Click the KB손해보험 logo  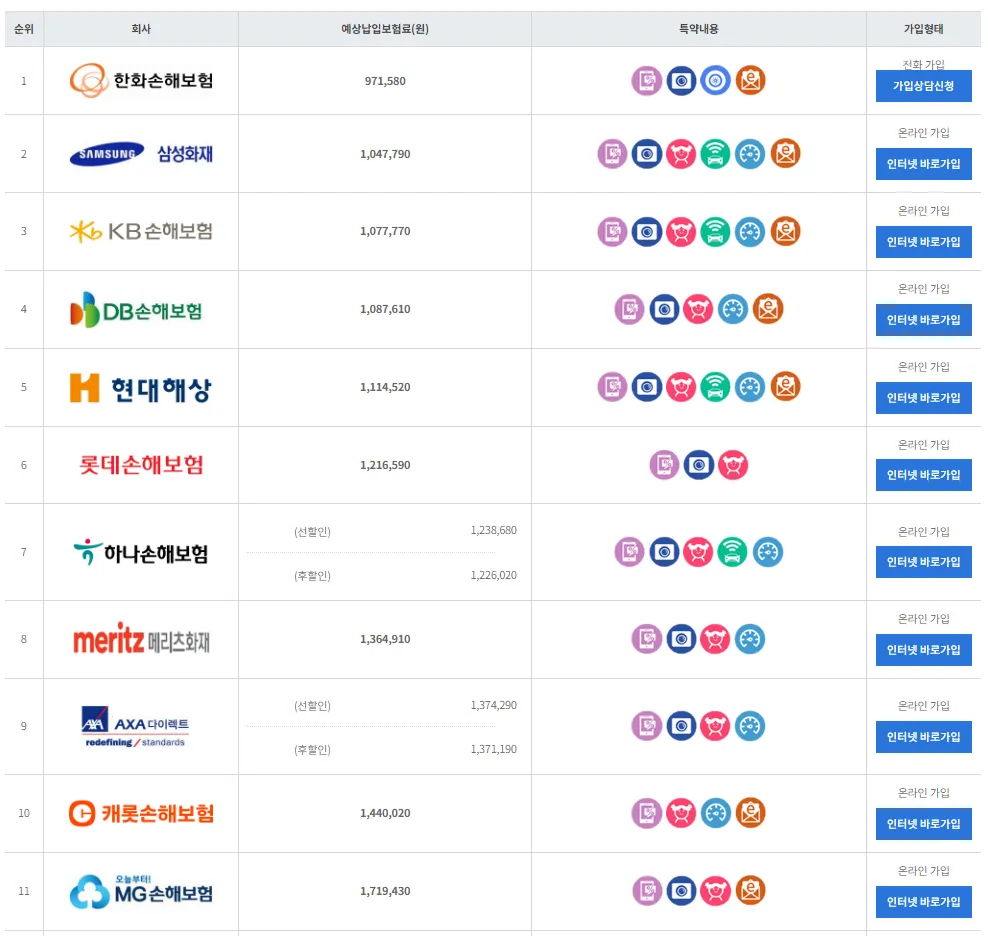141,231
